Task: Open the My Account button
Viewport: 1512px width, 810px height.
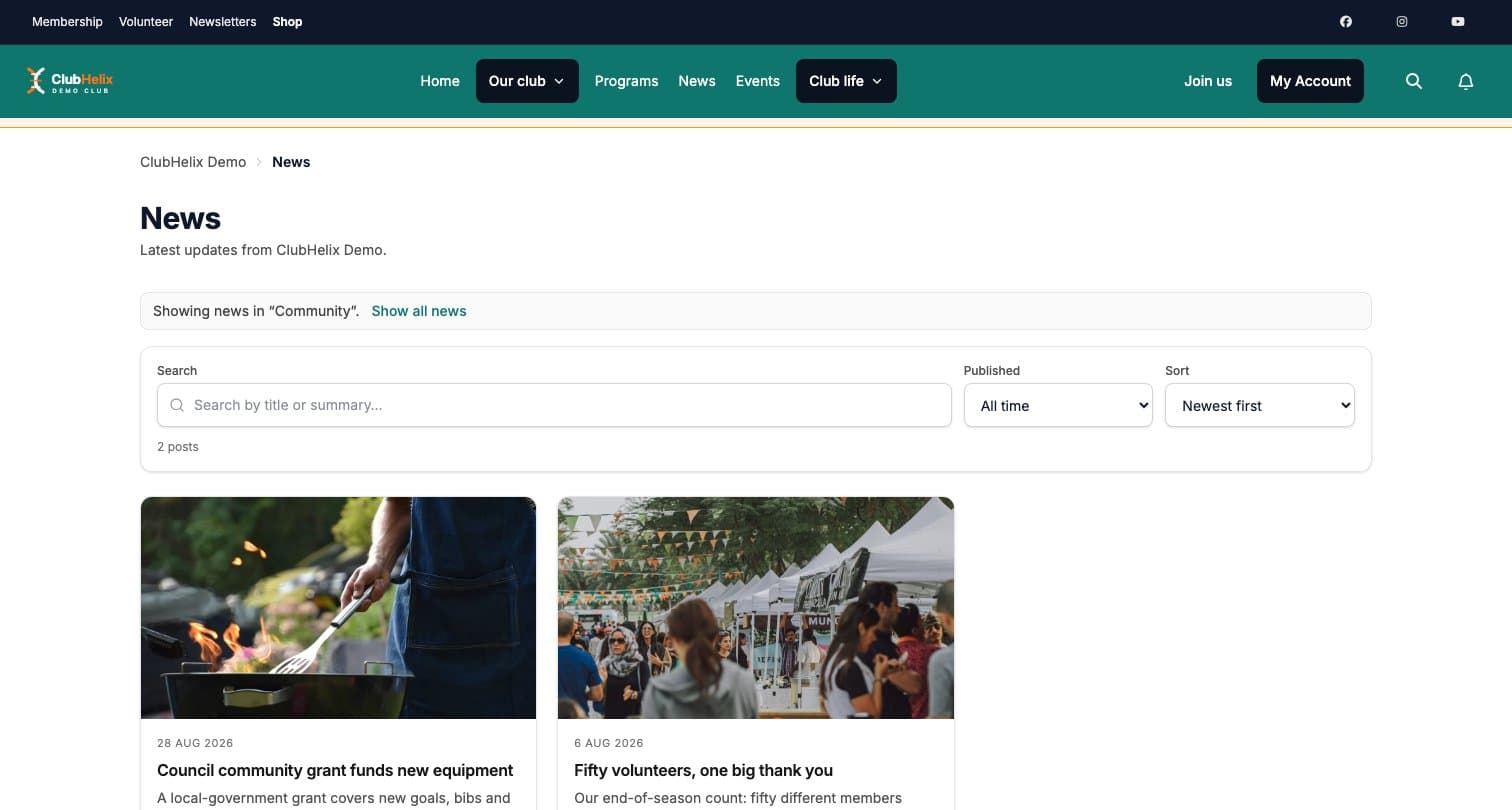Action: [1310, 81]
